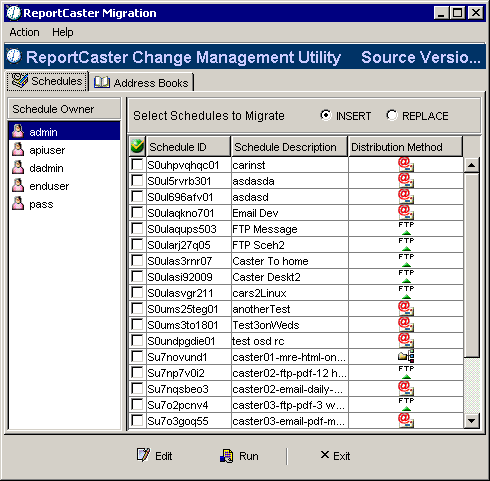The height and width of the screenshot is (481, 490).
Task: Select the INSERT radio button
Action: [x=325, y=115]
